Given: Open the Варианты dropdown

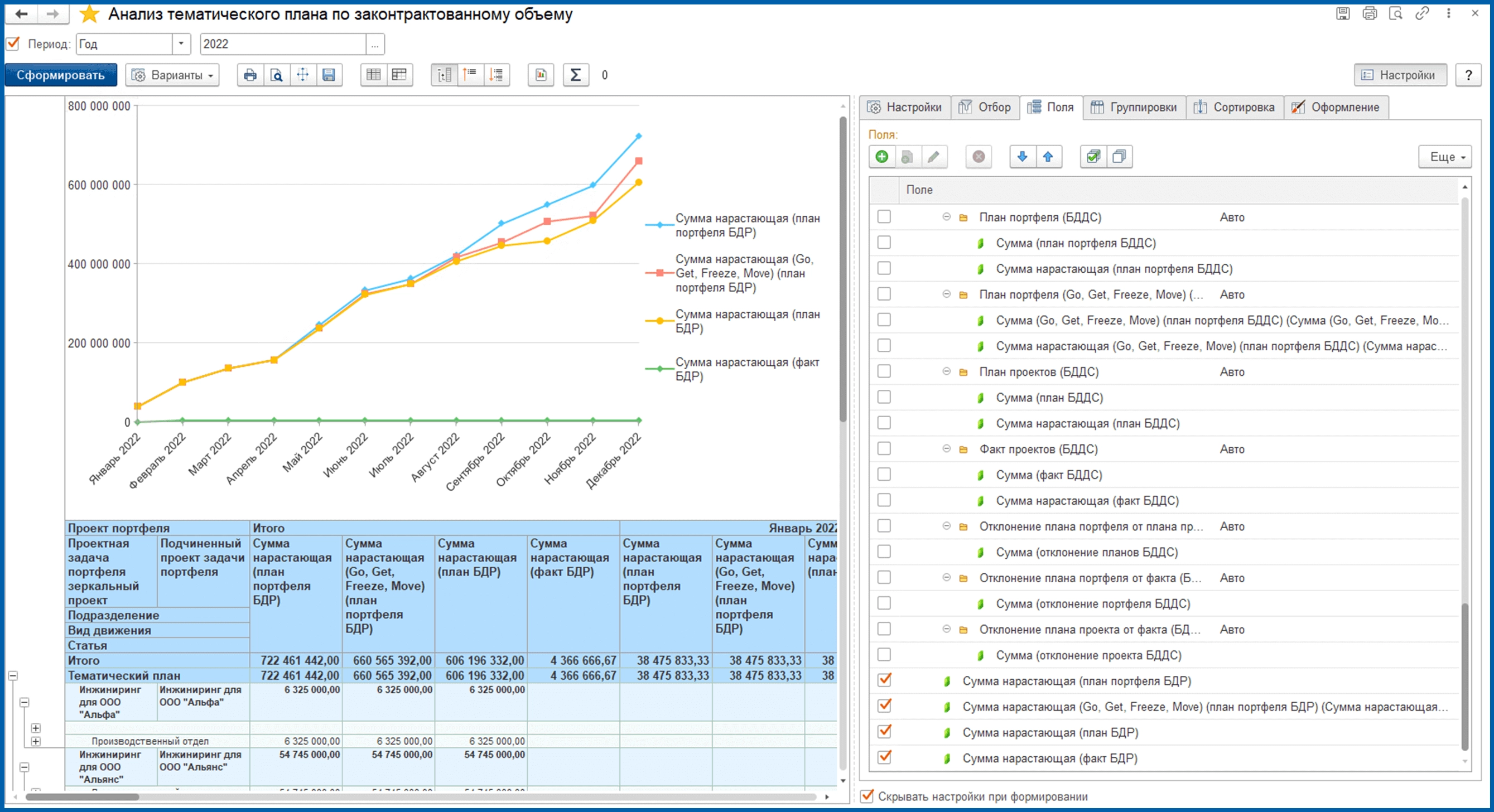Looking at the screenshot, I should point(172,75).
